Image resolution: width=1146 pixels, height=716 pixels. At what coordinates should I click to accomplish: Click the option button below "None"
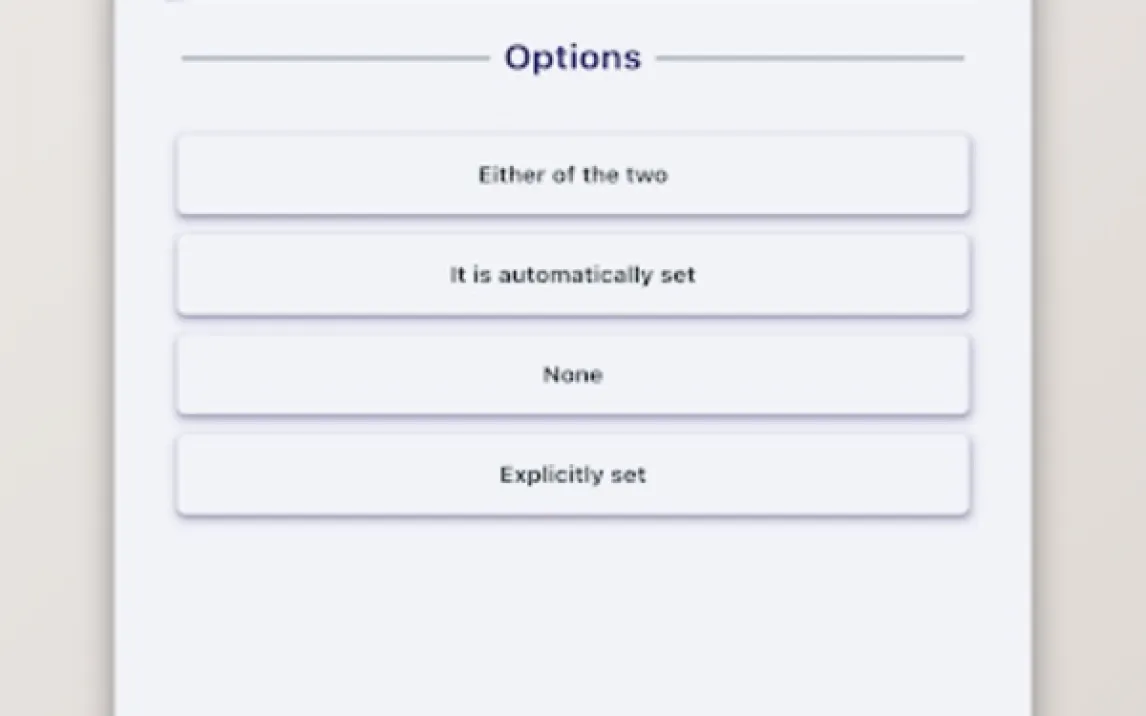tap(572, 475)
